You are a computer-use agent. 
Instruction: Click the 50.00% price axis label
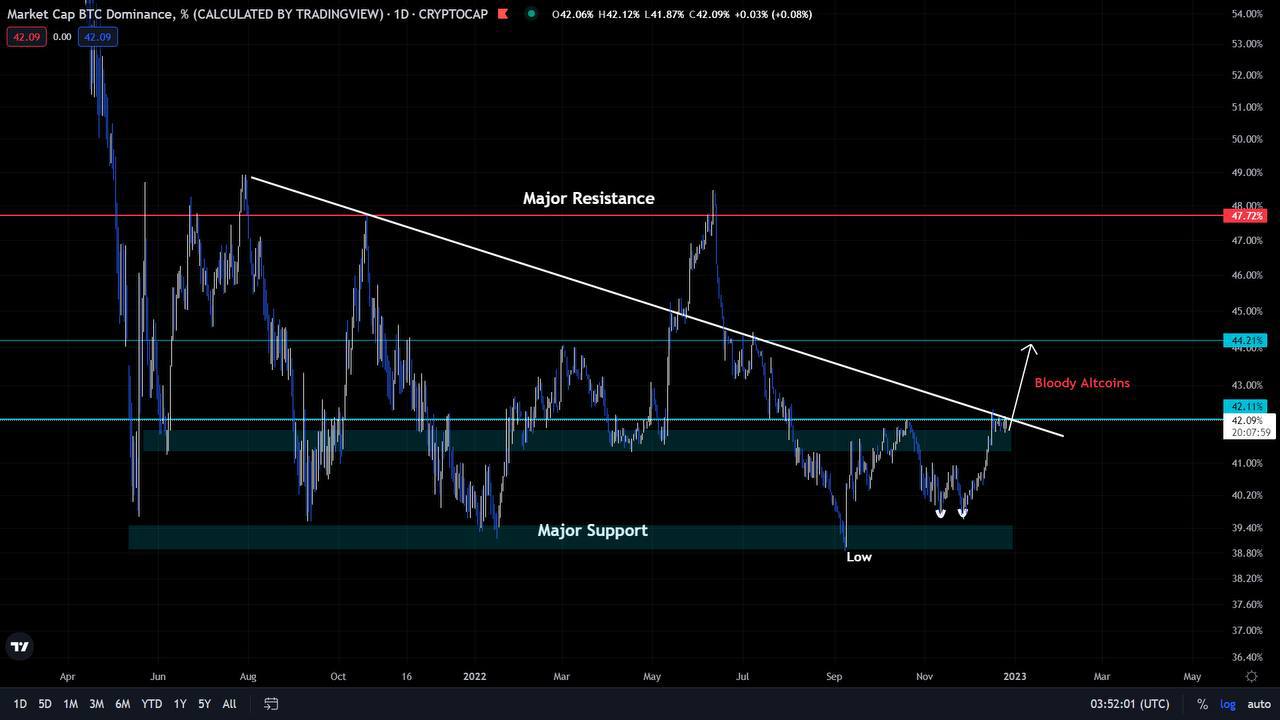click(x=1247, y=139)
